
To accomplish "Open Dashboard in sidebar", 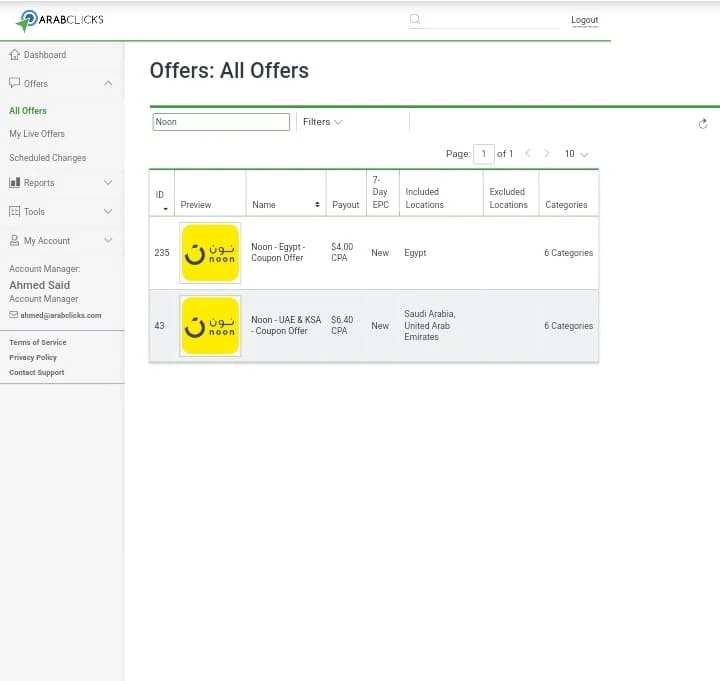I will click(x=45, y=55).
